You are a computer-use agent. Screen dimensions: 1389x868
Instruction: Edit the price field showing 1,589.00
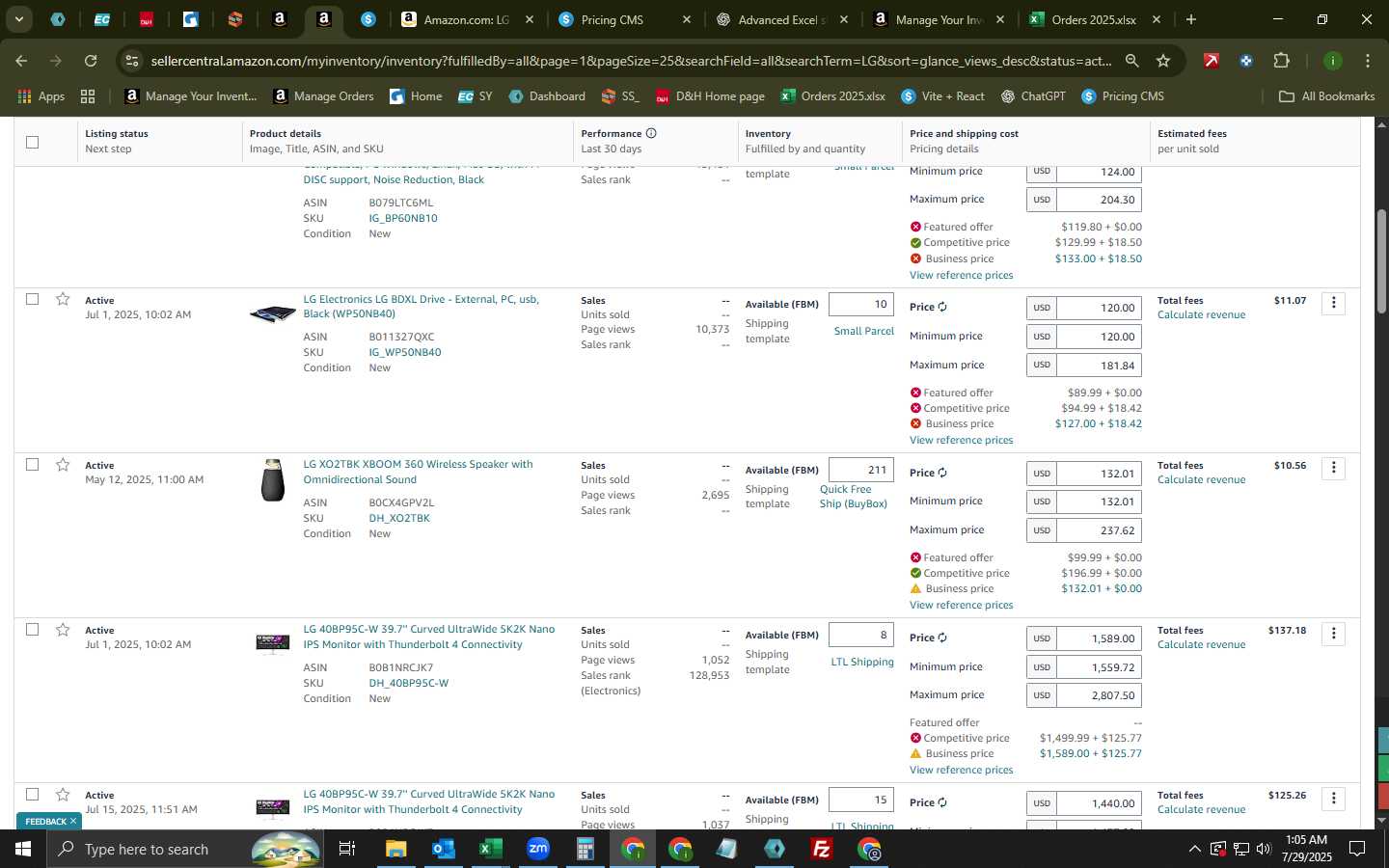[x=1099, y=638]
